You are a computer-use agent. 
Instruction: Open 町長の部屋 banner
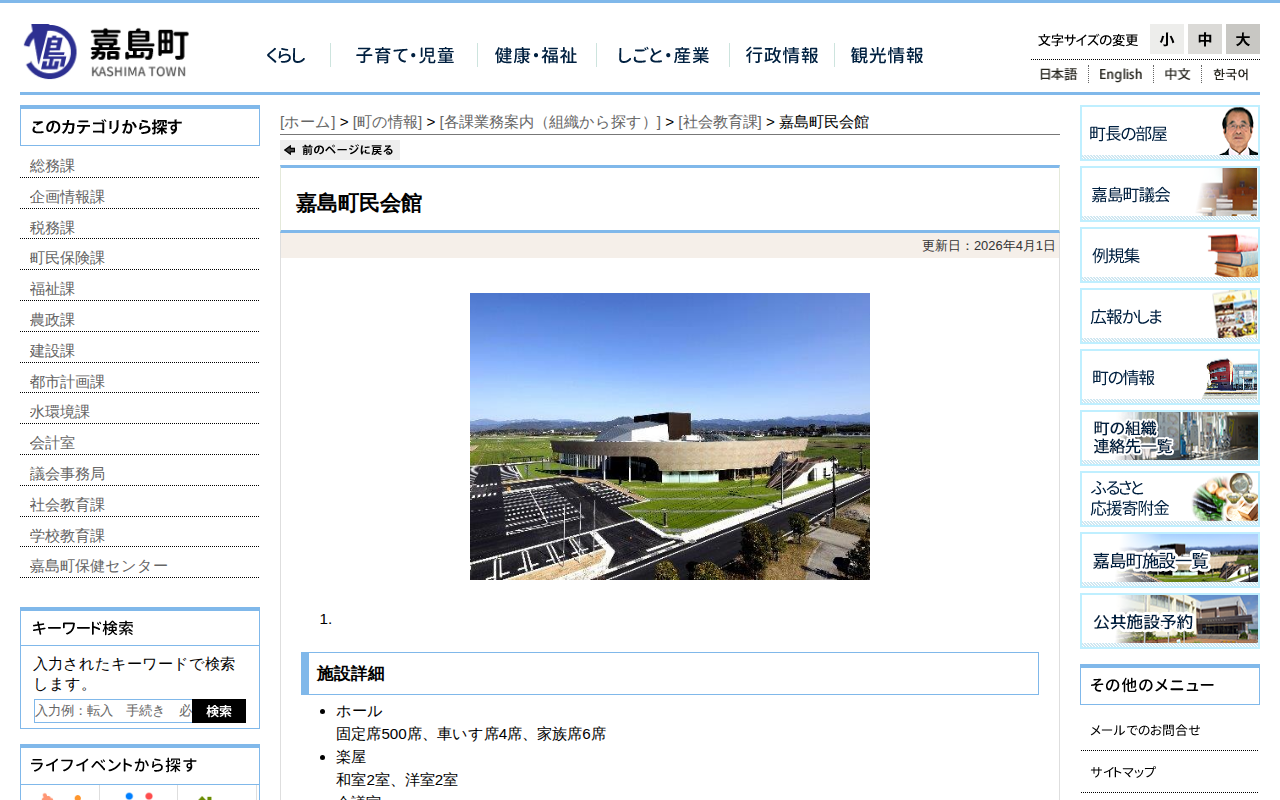point(1170,133)
